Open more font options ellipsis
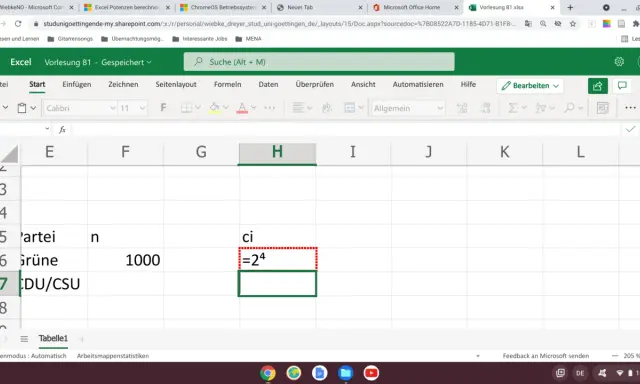Screen dimensions: 640x384 270,108
